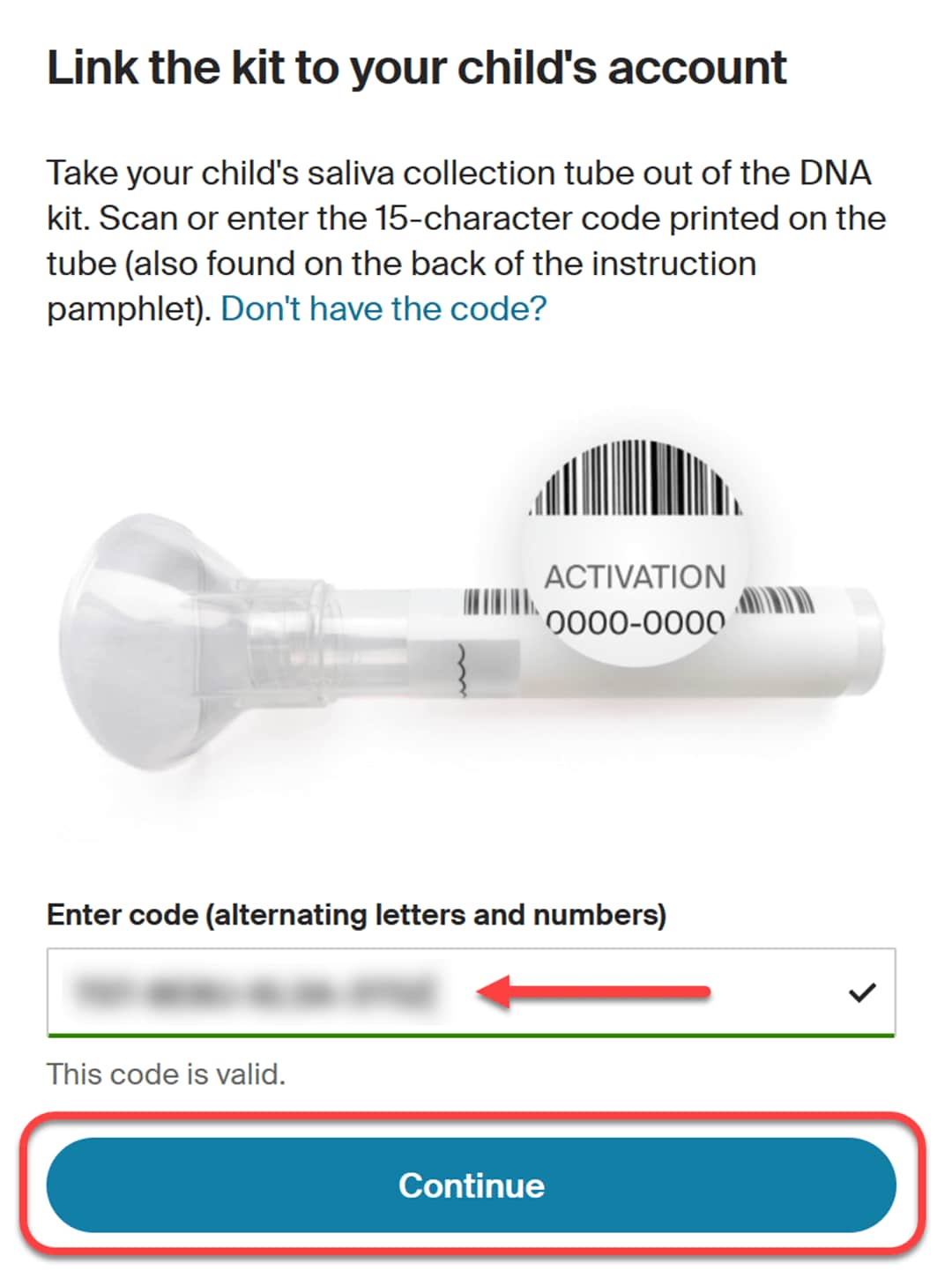The height and width of the screenshot is (1278, 952).
Task: Click the sample 0000-0000 code text
Action: coord(635,622)
